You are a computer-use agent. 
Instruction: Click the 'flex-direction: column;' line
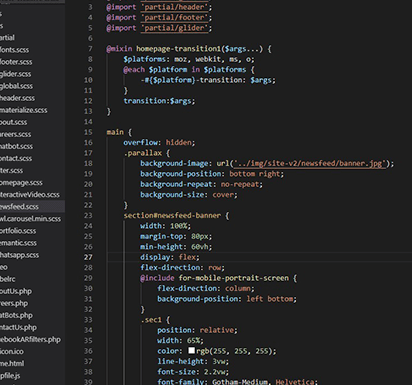tap(206, 288)
